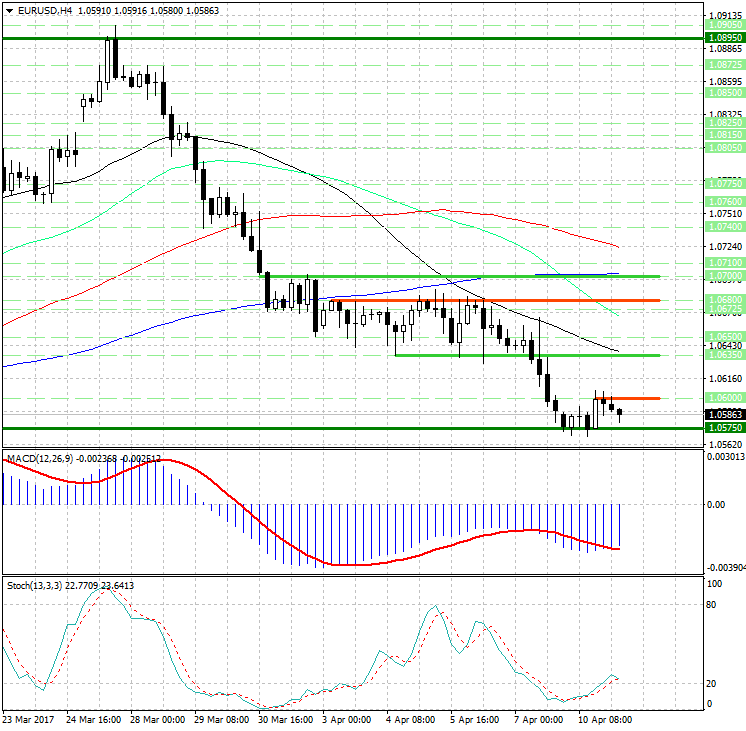The image size is (746, 731).
Task: Click the 1.07750 level price label
Action: (x=725, y=183)
